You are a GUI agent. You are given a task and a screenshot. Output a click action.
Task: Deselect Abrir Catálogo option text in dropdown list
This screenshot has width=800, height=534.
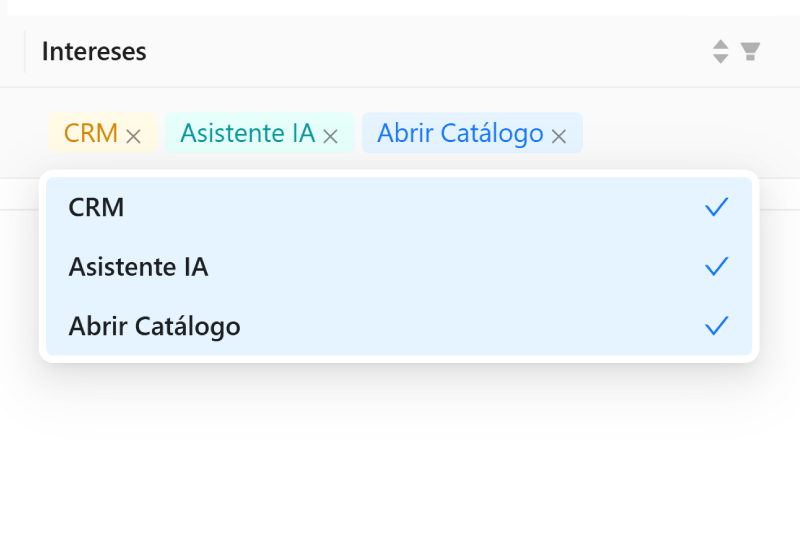154,326
